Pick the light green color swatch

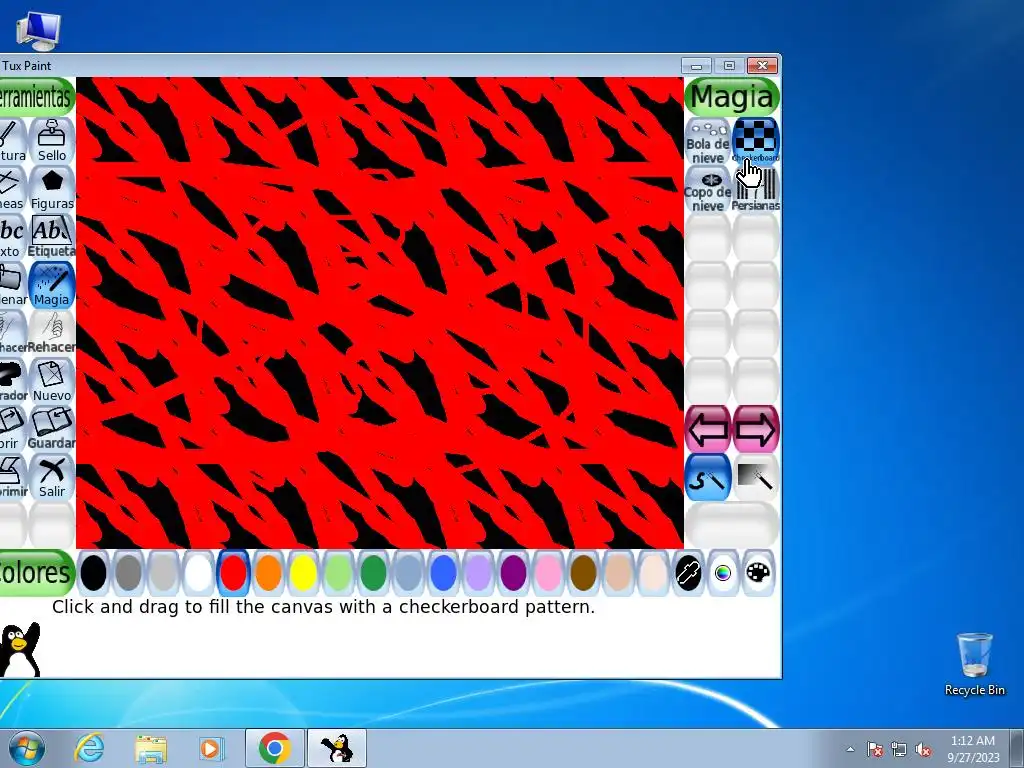pyautogui.click(x=338, y=573)
